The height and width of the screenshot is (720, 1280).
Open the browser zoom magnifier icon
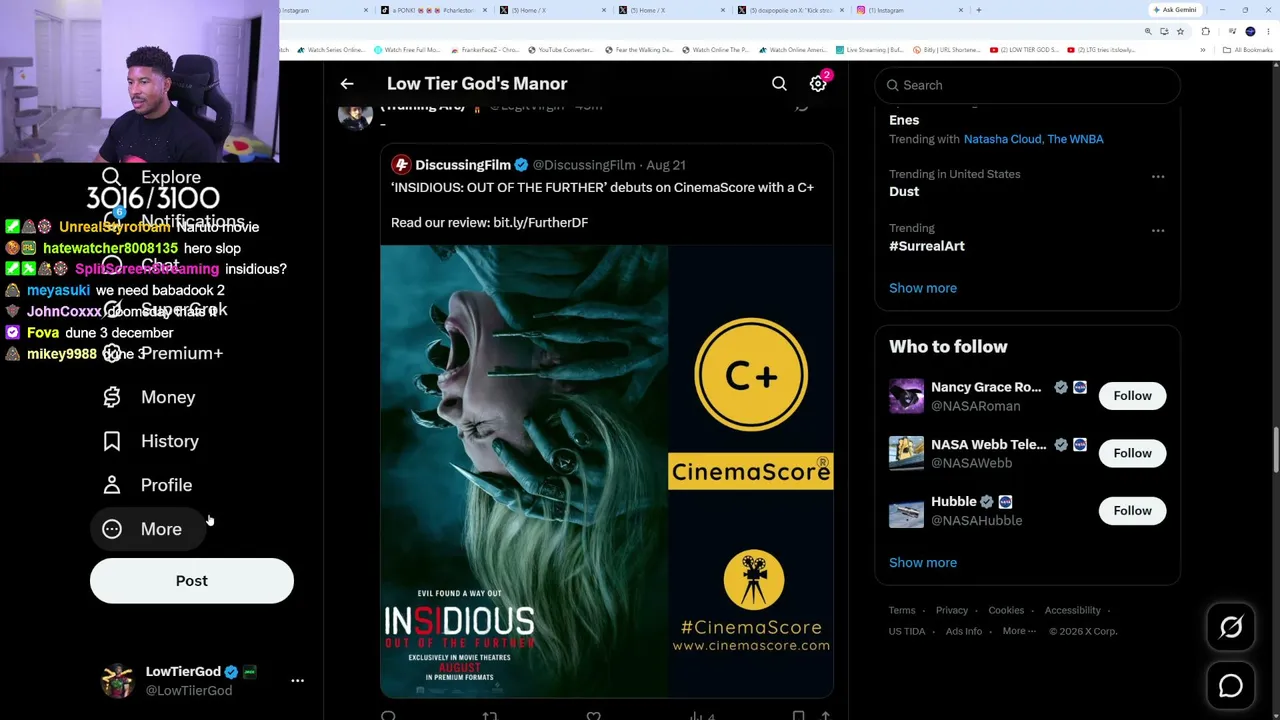(x=1148, y=31)
